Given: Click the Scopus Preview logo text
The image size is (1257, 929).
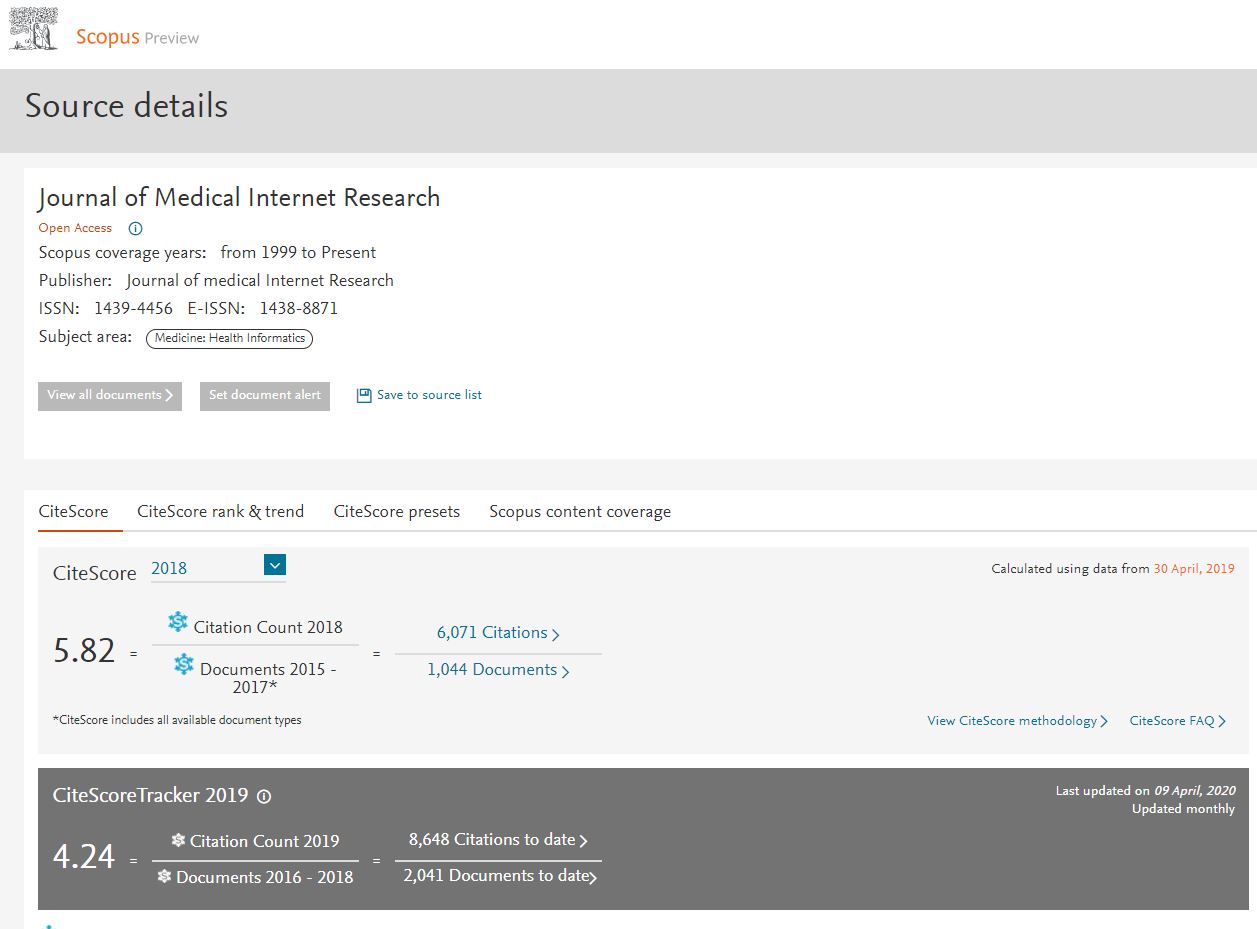Looking at the screenshot, I should tap(138, 38).
